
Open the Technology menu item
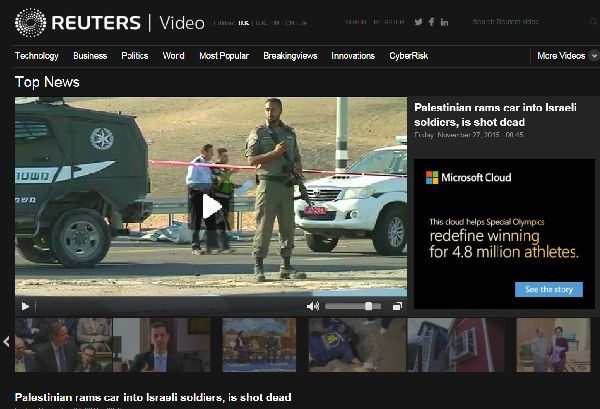(x=37, y=56)
